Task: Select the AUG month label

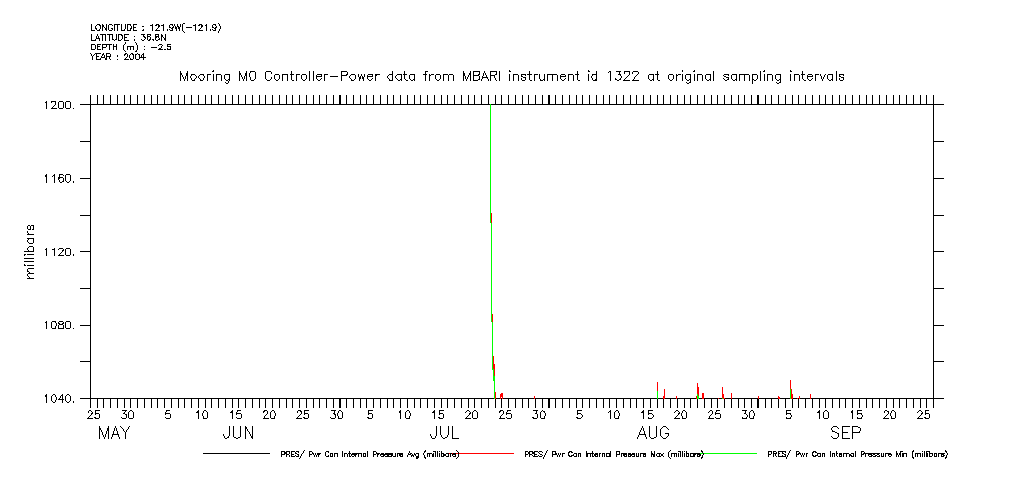Action: pyautogui.click(x=653, y=433)
